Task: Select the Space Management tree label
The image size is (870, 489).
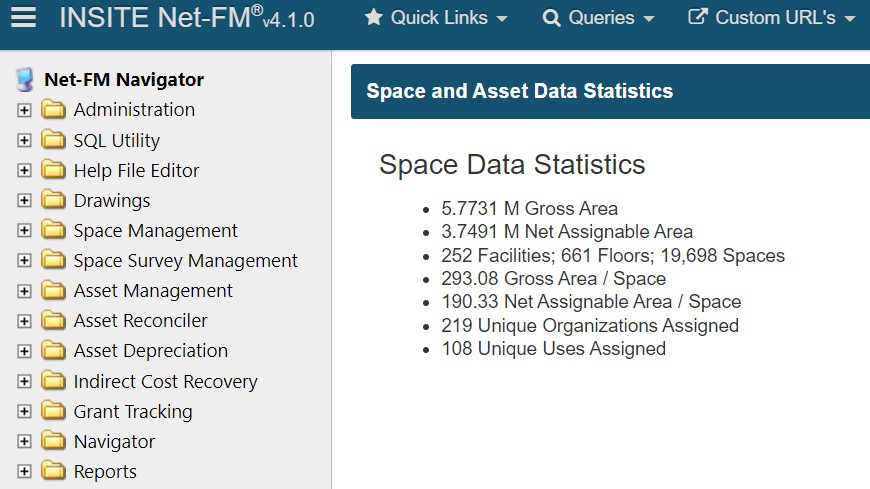Action: coord(155,230)
